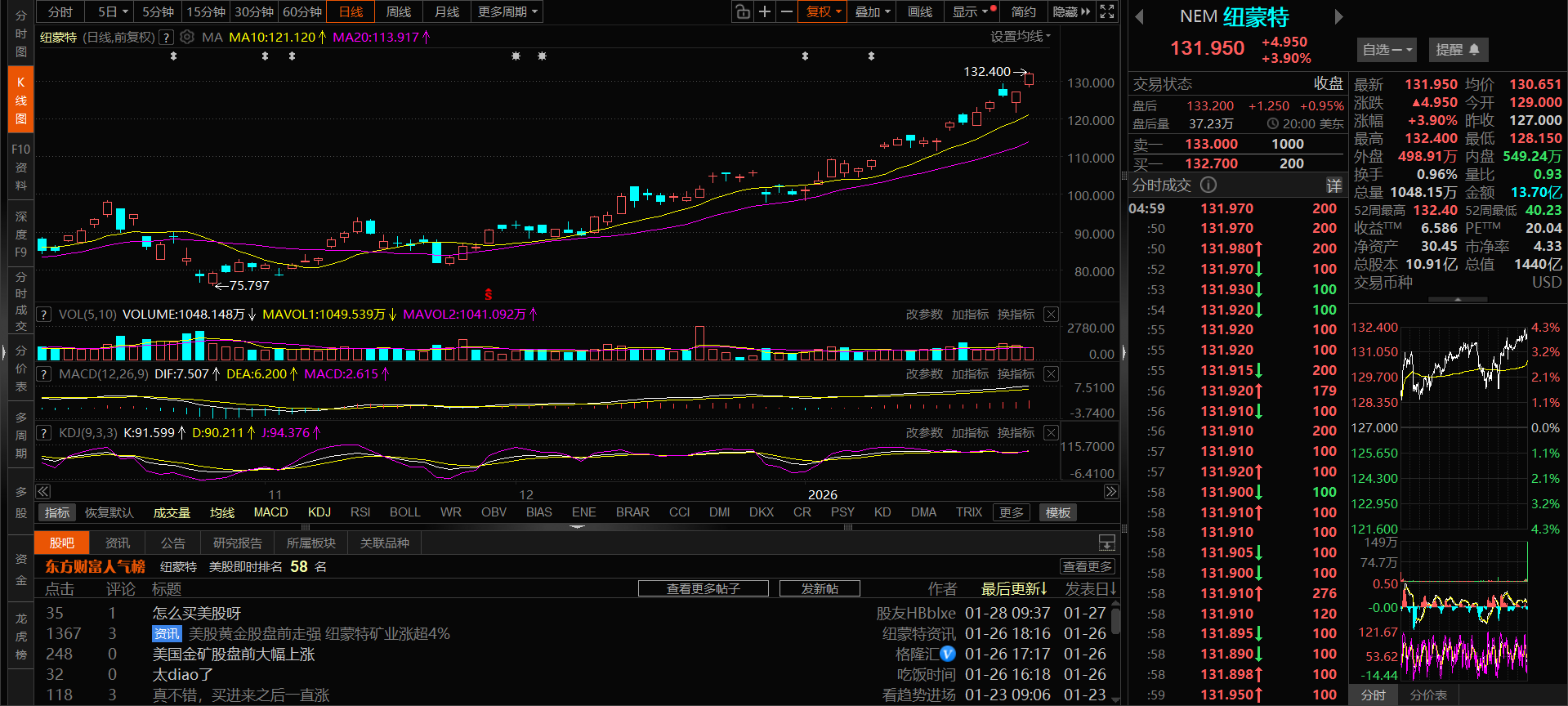Toggle 简约 simplified view
This screenshot has height=706, width=1568.
1023,11
